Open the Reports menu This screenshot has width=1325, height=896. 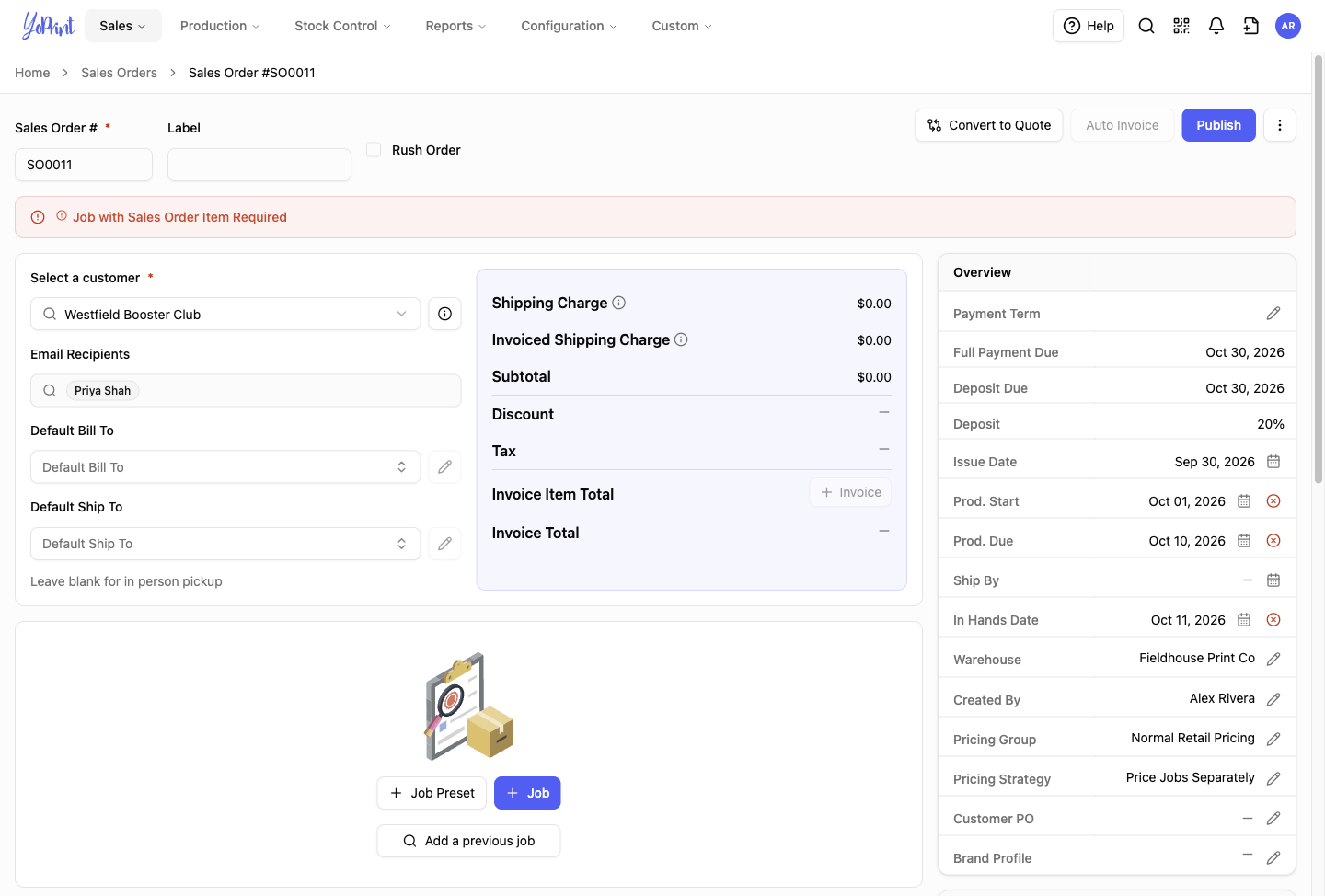(455, 26)
